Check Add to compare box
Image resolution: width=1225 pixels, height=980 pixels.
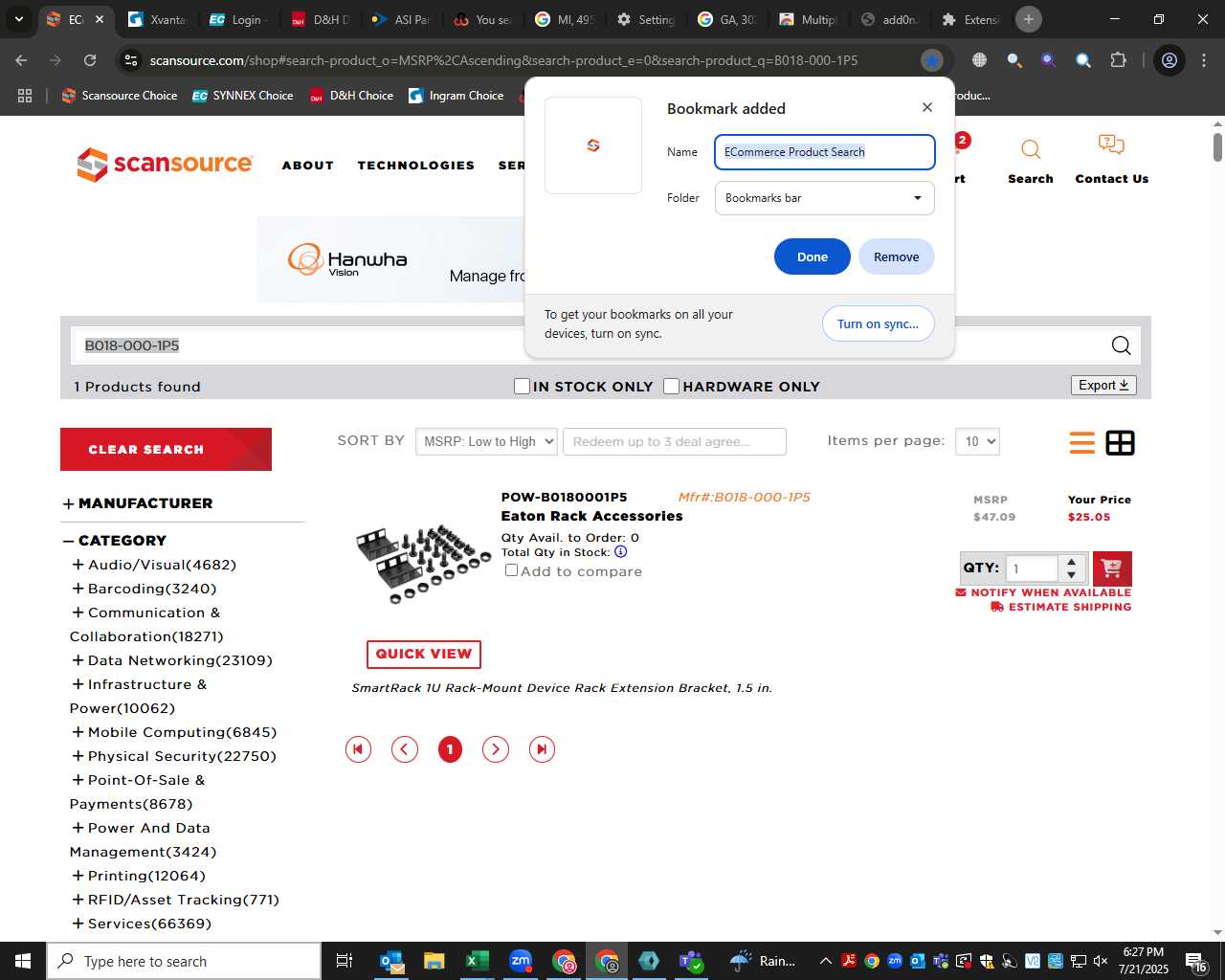[x=511, y=569]
